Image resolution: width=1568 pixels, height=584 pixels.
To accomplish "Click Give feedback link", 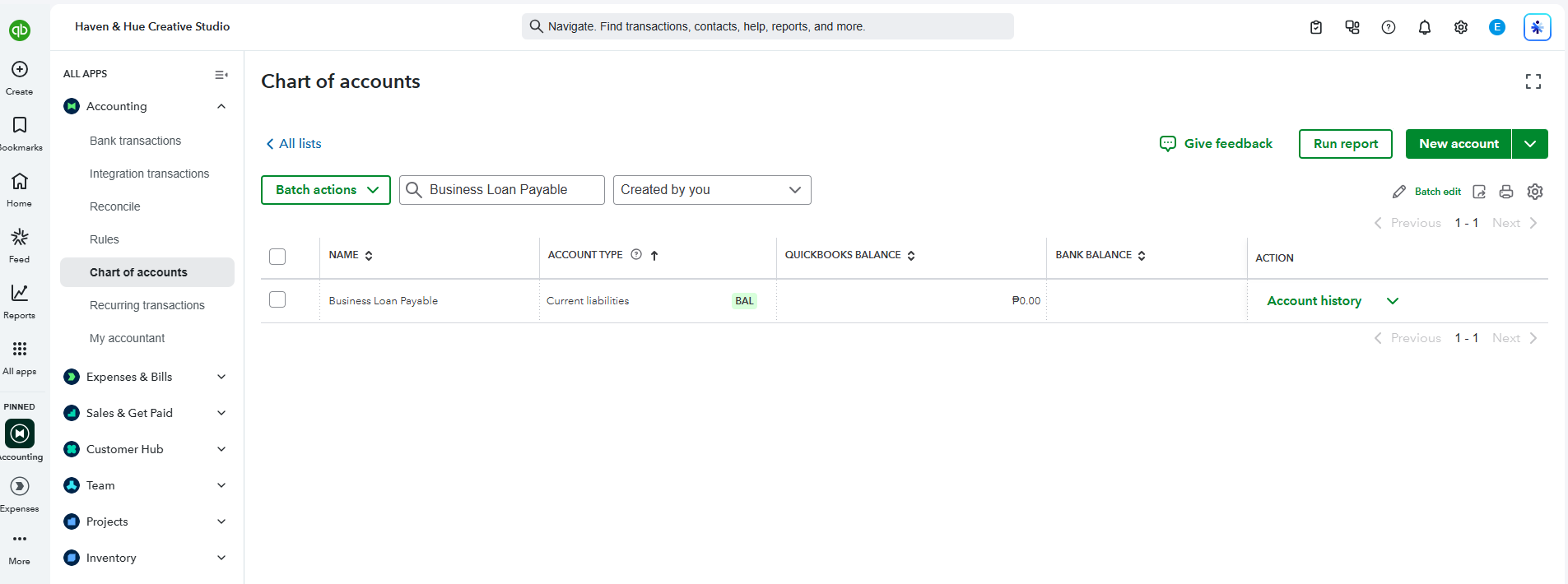I will click(x=1216, y=144).
